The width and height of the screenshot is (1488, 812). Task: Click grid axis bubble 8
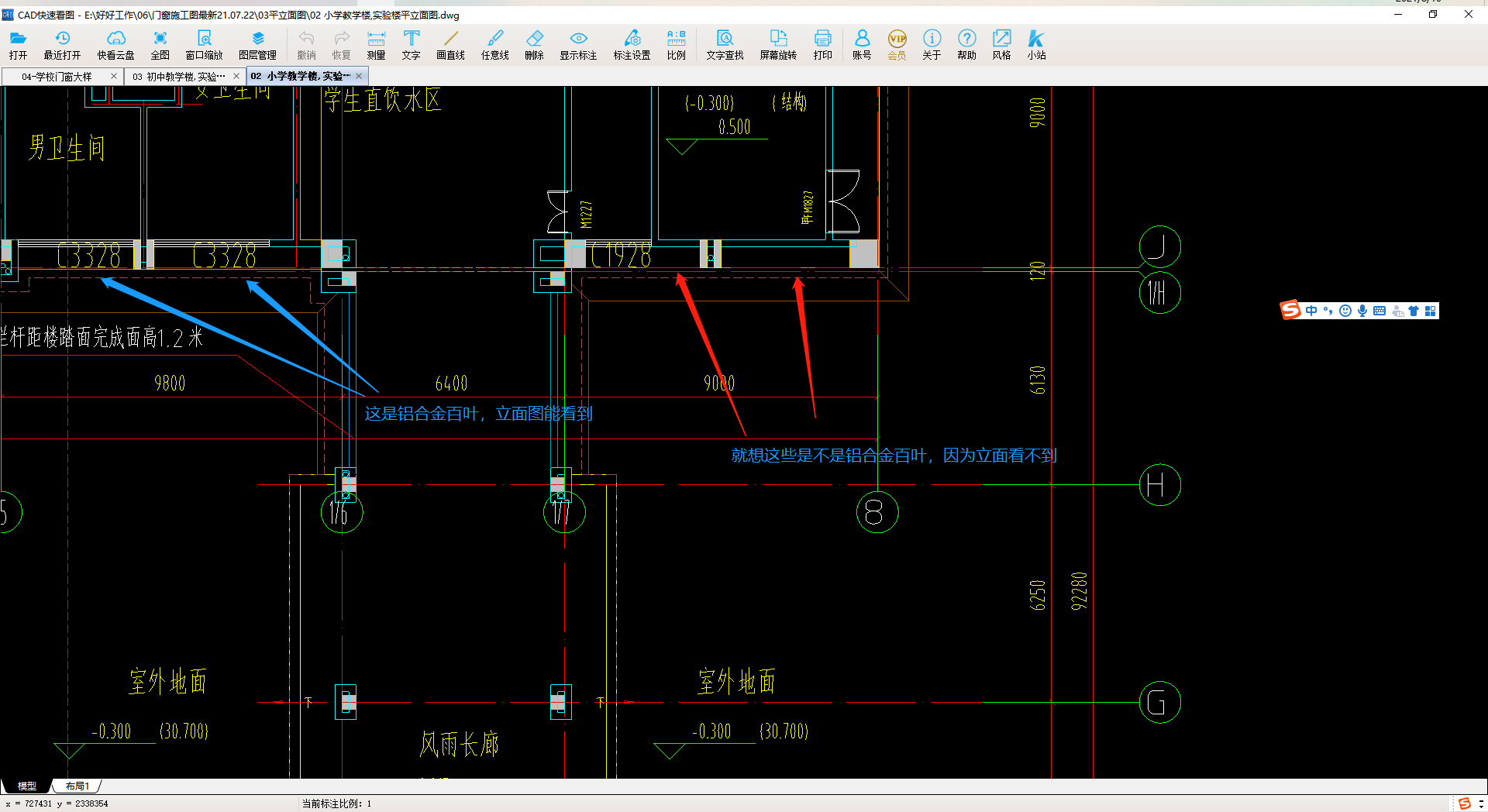(x=877, y=512)
